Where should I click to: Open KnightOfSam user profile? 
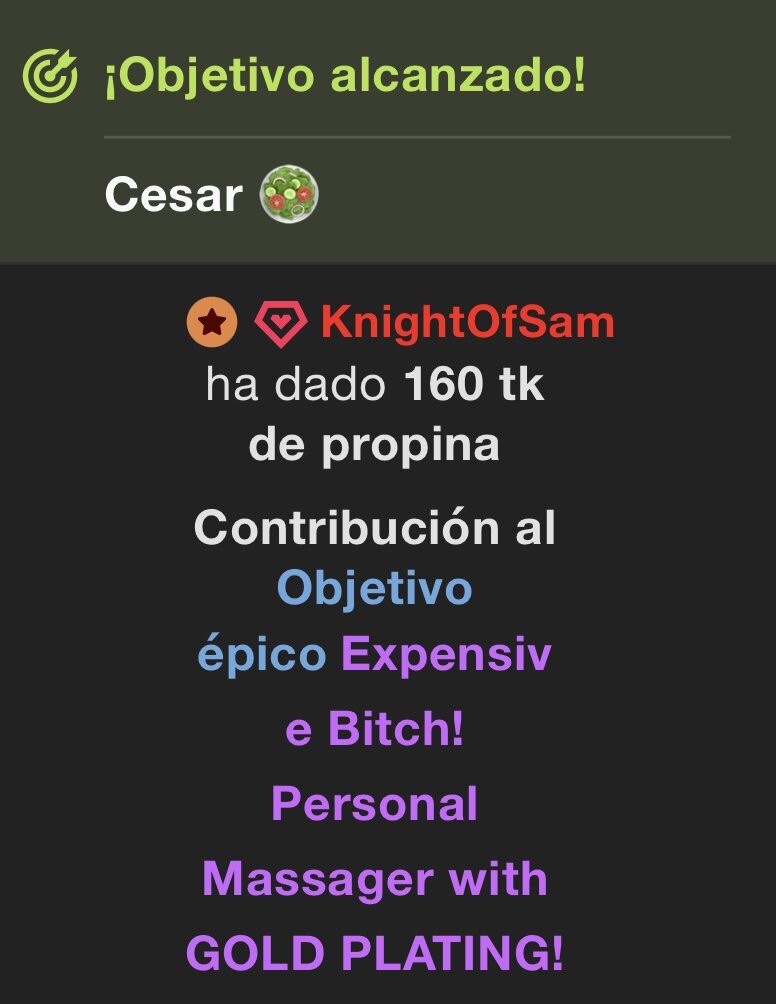467,321
